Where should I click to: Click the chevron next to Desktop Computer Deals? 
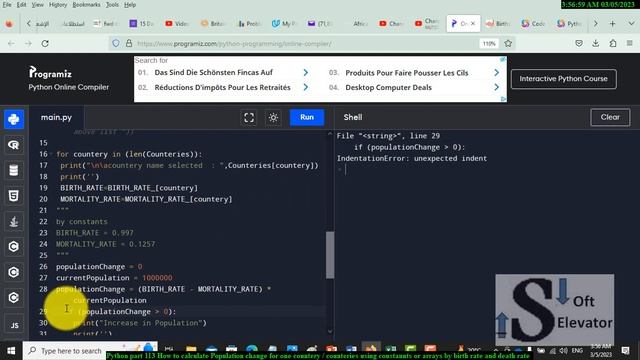(x=496, y=87)
